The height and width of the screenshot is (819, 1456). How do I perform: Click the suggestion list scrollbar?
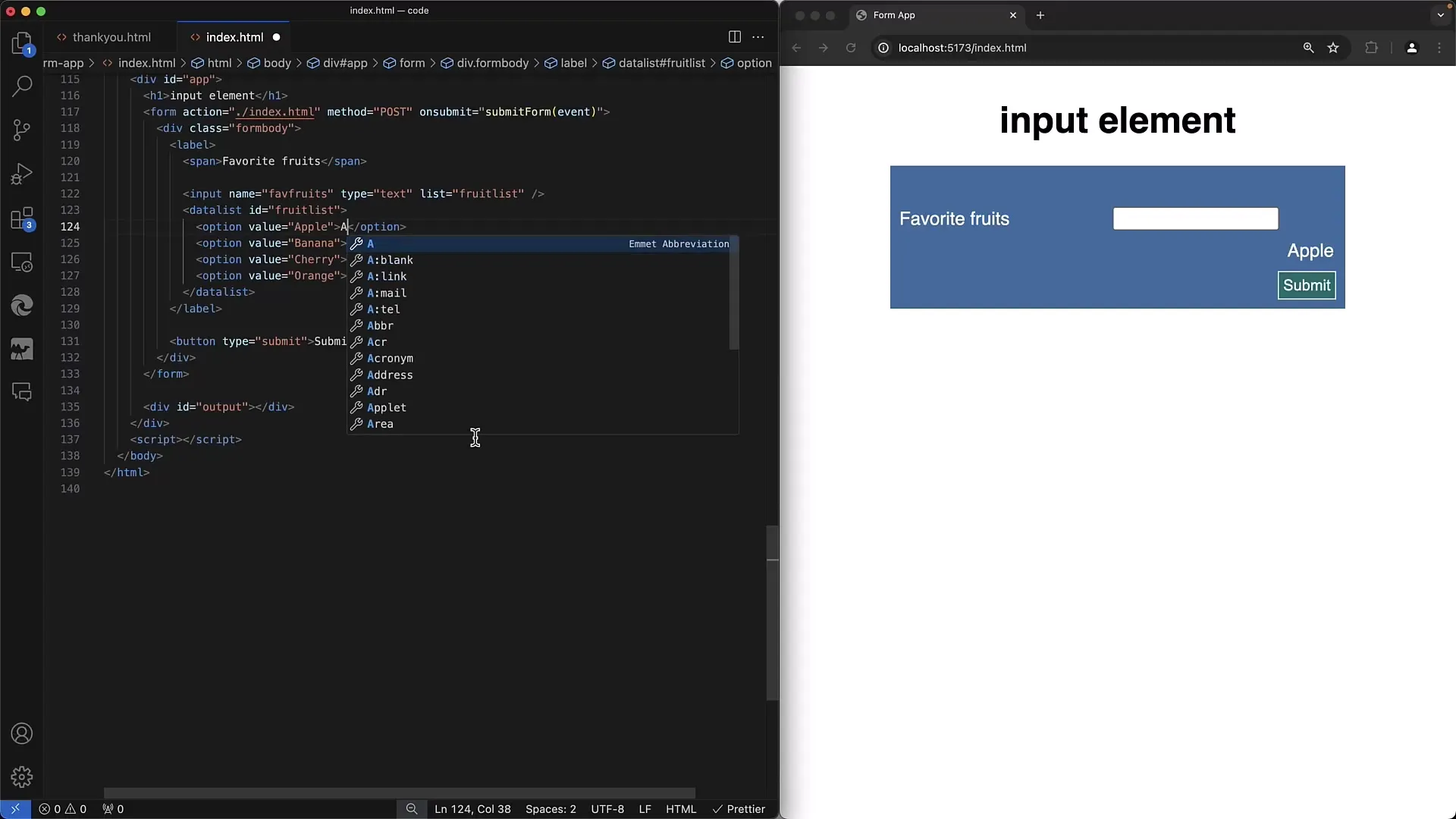(x=734, y=293)
